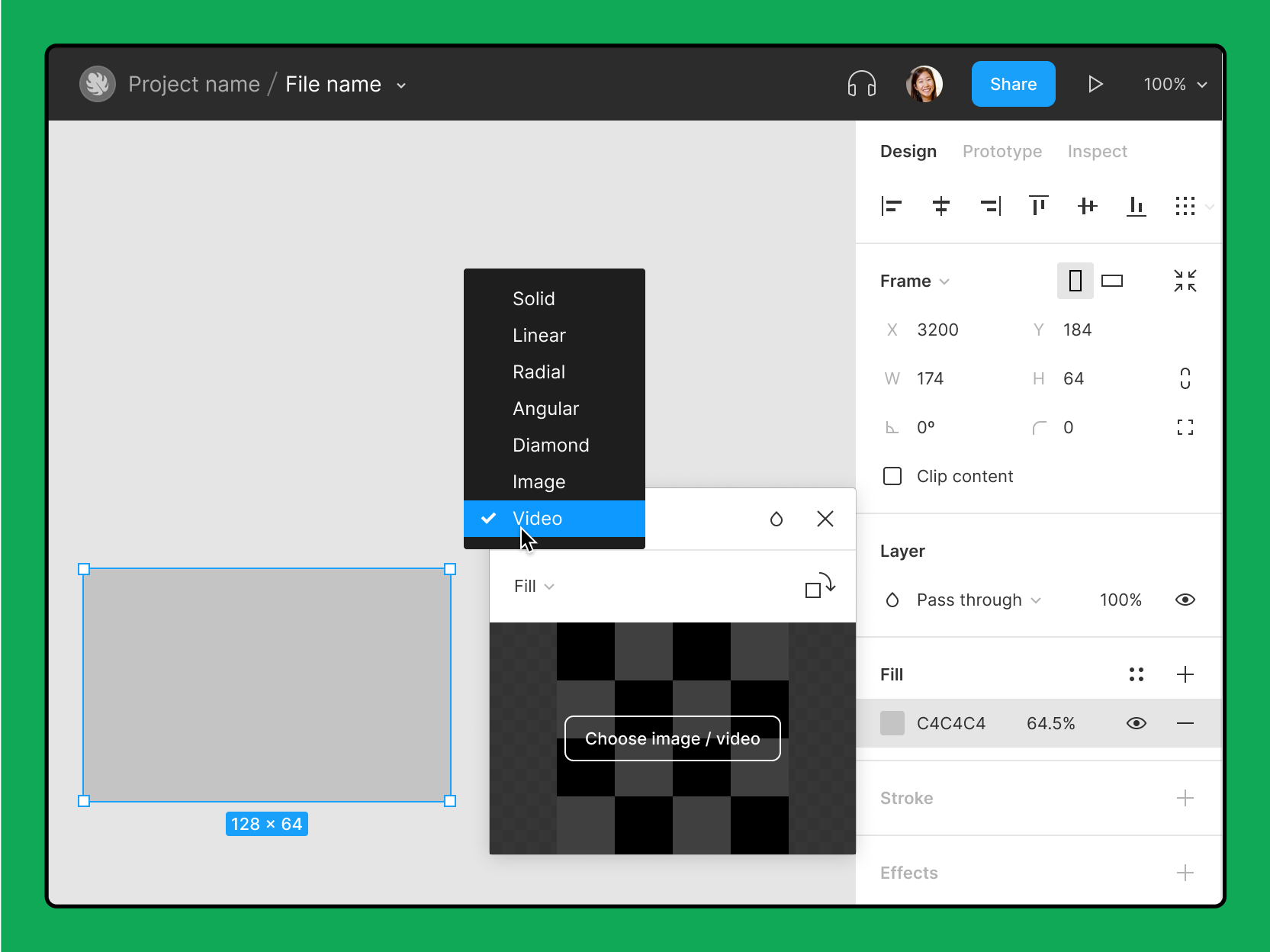The image size is (1270, 952).
Task: Hide the C4C4C4 fill using eye icon
Action: (x=1136, y=723)
